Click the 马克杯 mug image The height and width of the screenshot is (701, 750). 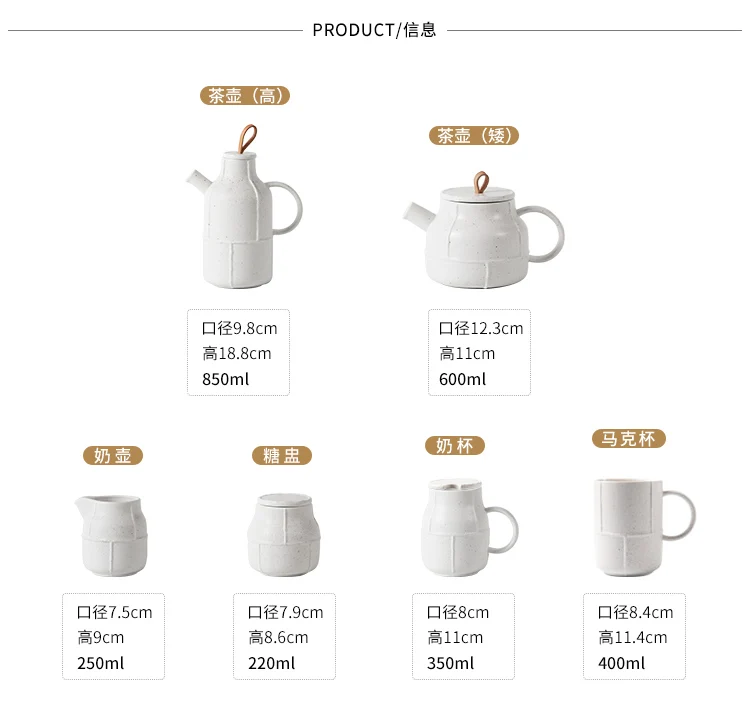[644, 527]
